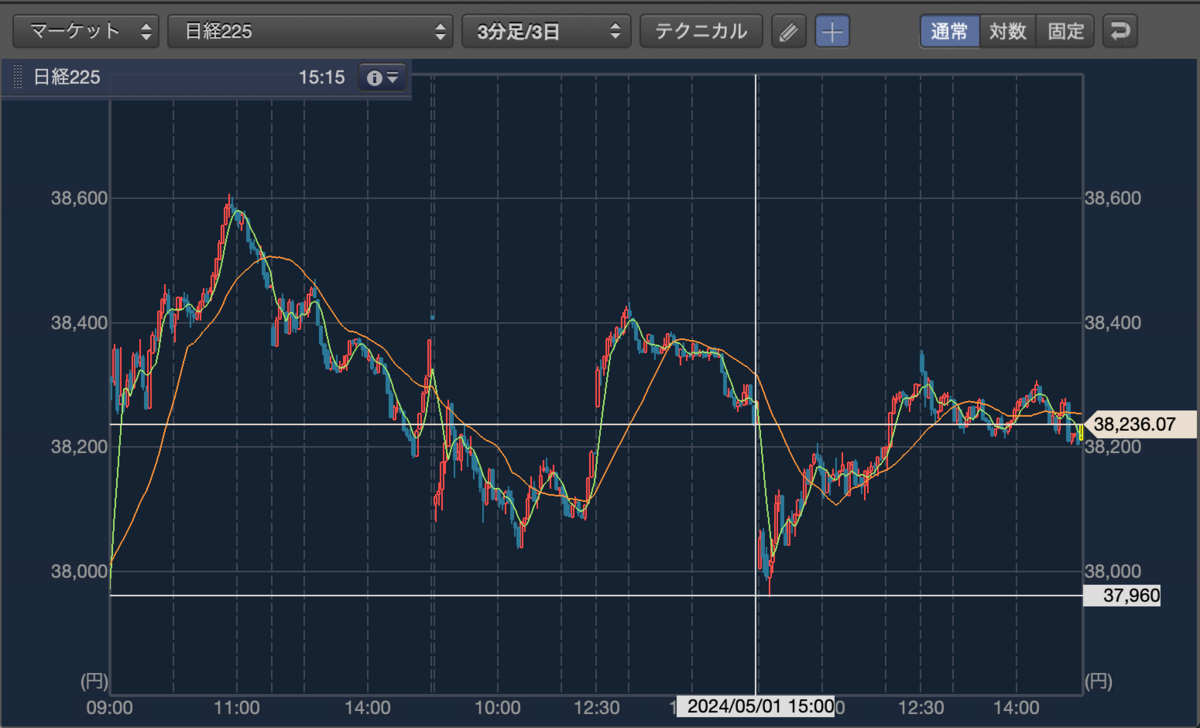1200x728 pixels.
Task: Switch scale to 固定 fixed mode
Action: pos(1066,31)
